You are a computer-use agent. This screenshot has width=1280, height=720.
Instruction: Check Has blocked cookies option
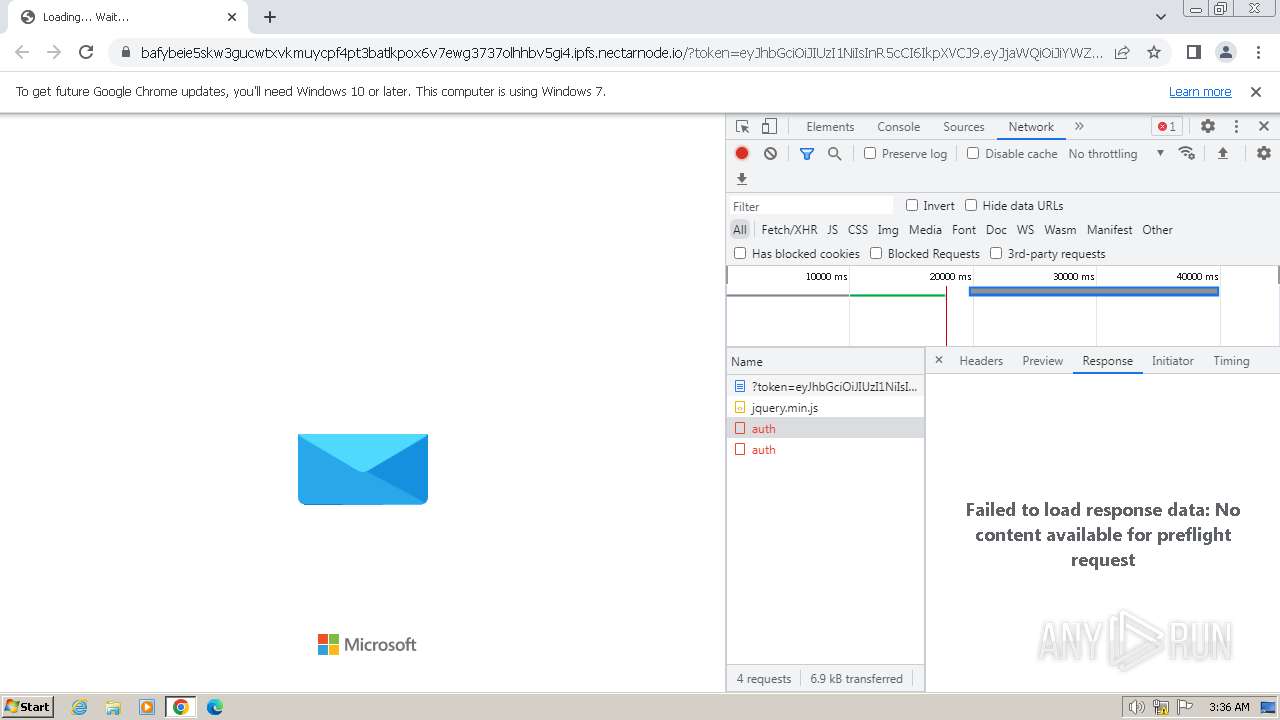(740, 253)
